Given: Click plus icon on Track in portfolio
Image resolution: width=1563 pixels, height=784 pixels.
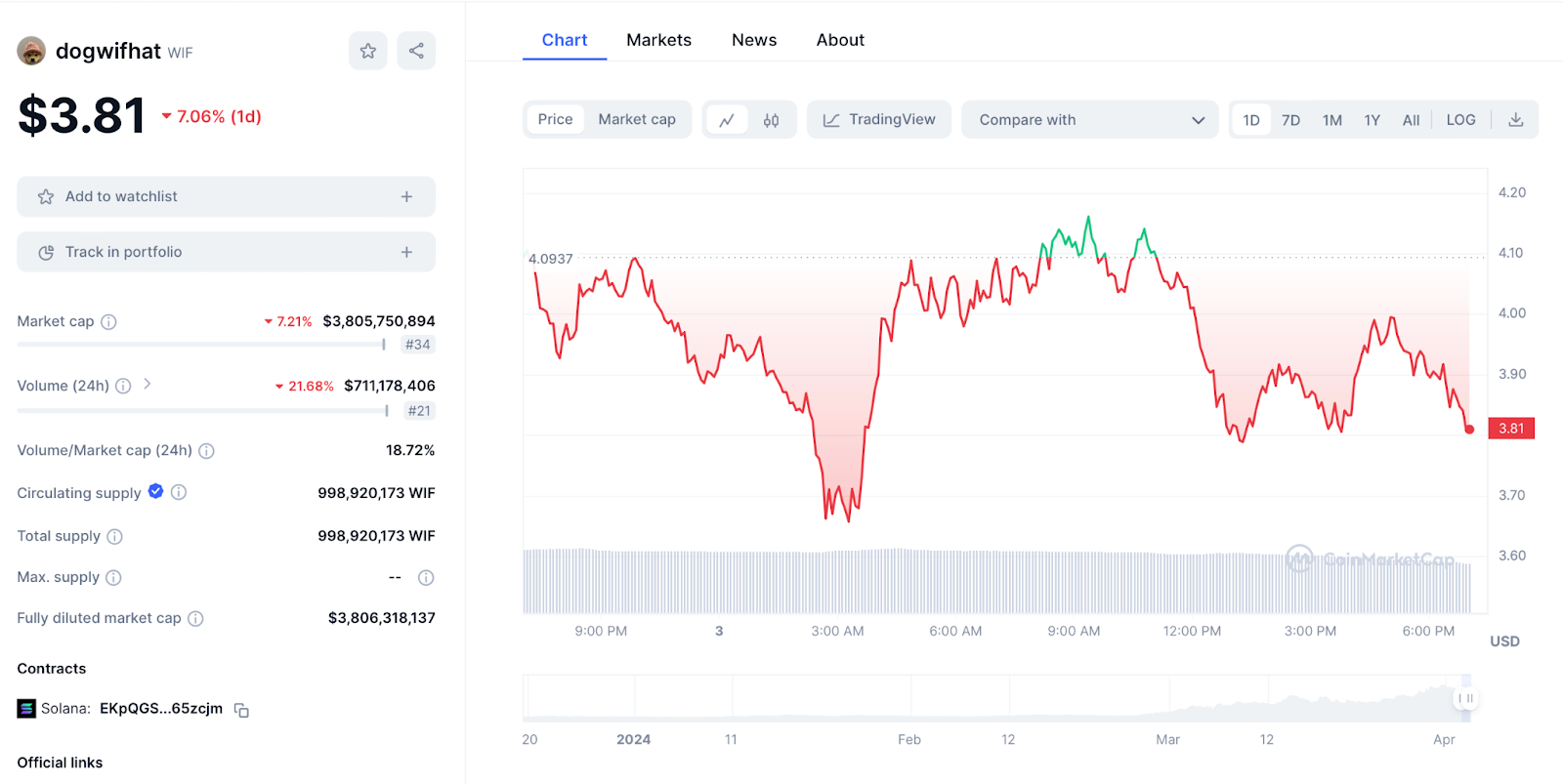Looking at the screenshot, I should point(406,252).
